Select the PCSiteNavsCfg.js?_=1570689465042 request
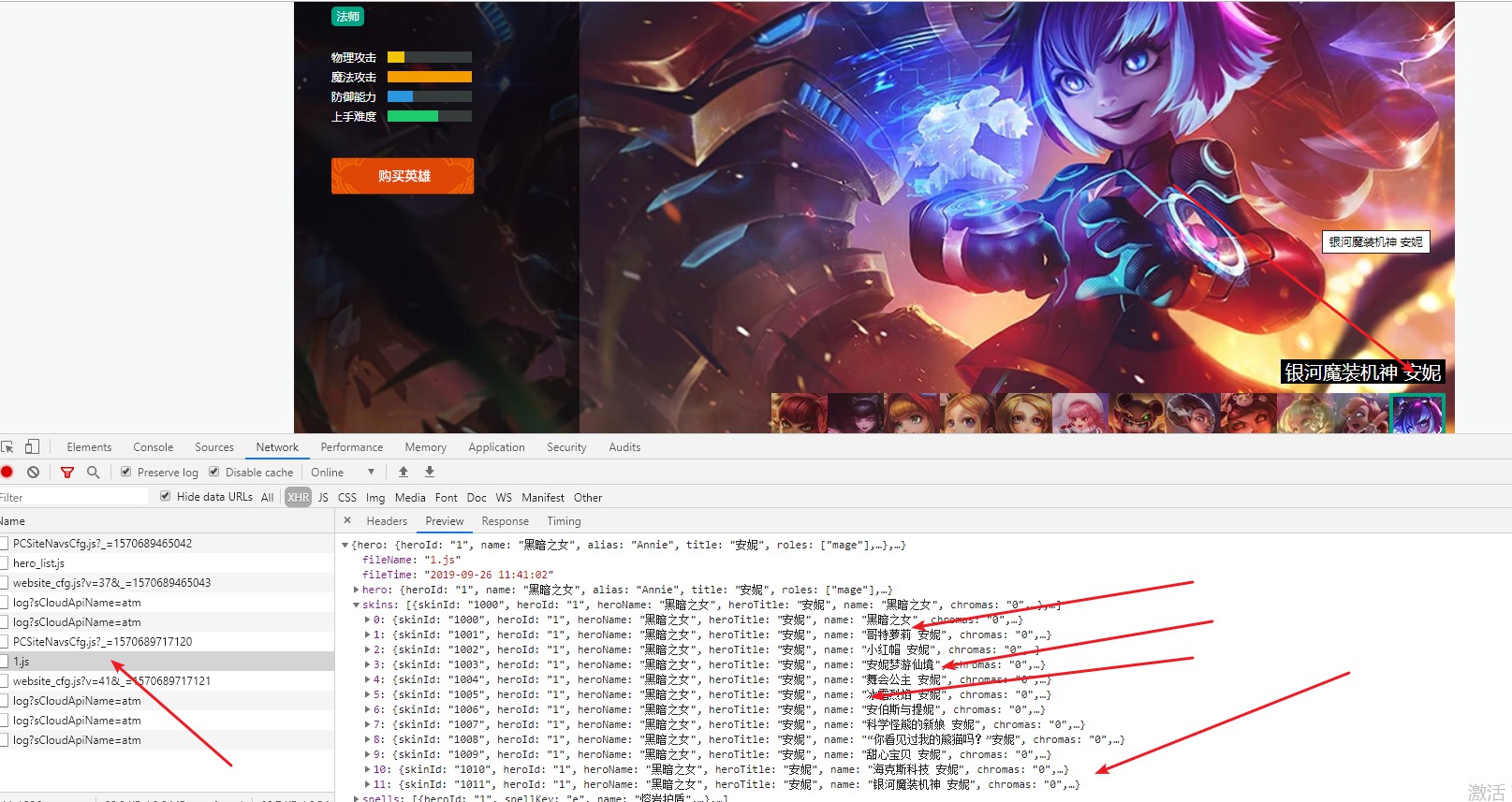The width and height of the screenshot is (1512, 802). click(167, 543)
